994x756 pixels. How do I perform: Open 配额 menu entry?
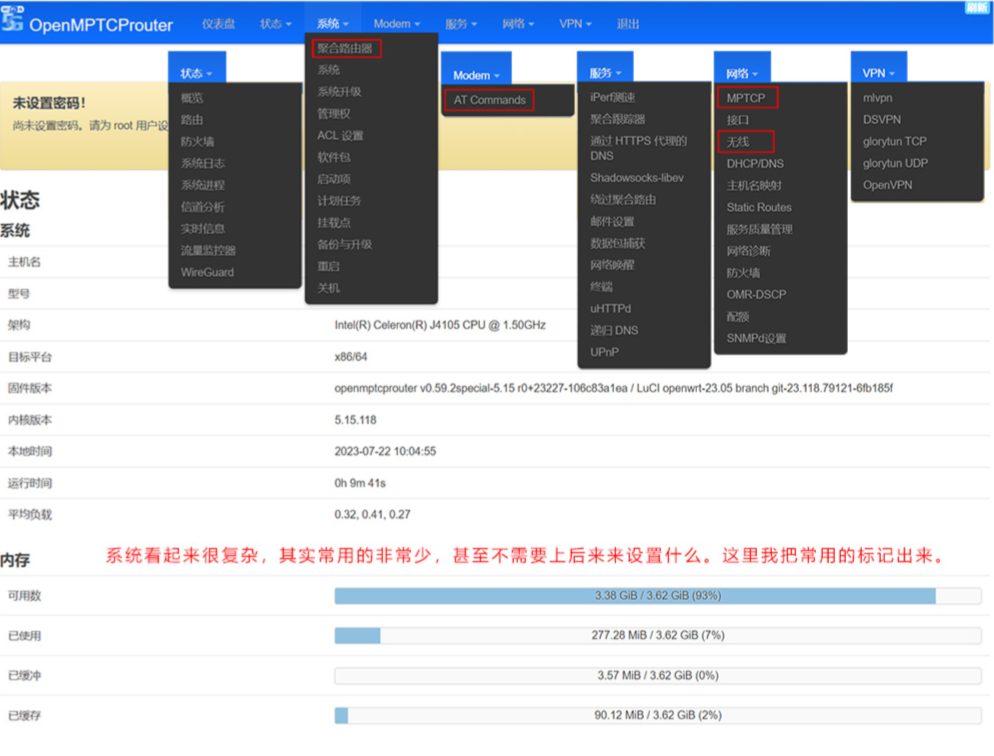pos(738,317)
